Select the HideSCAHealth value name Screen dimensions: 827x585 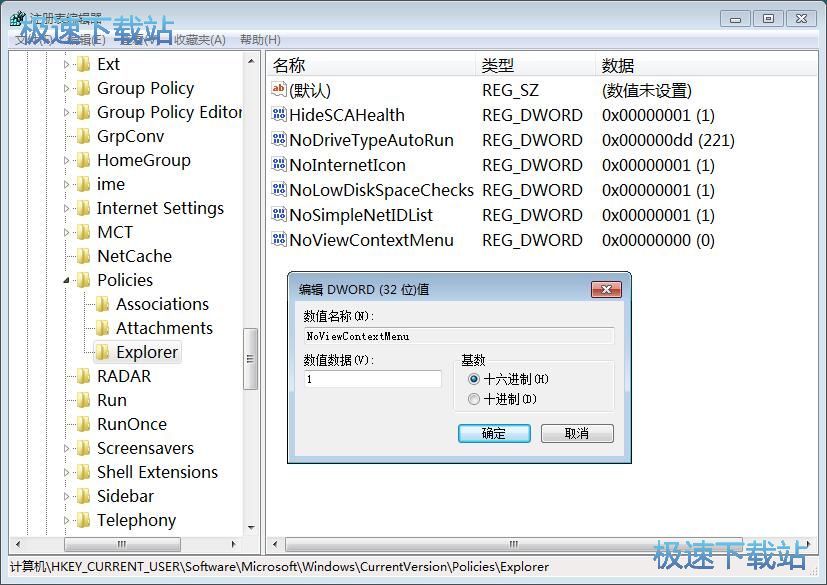347,115
